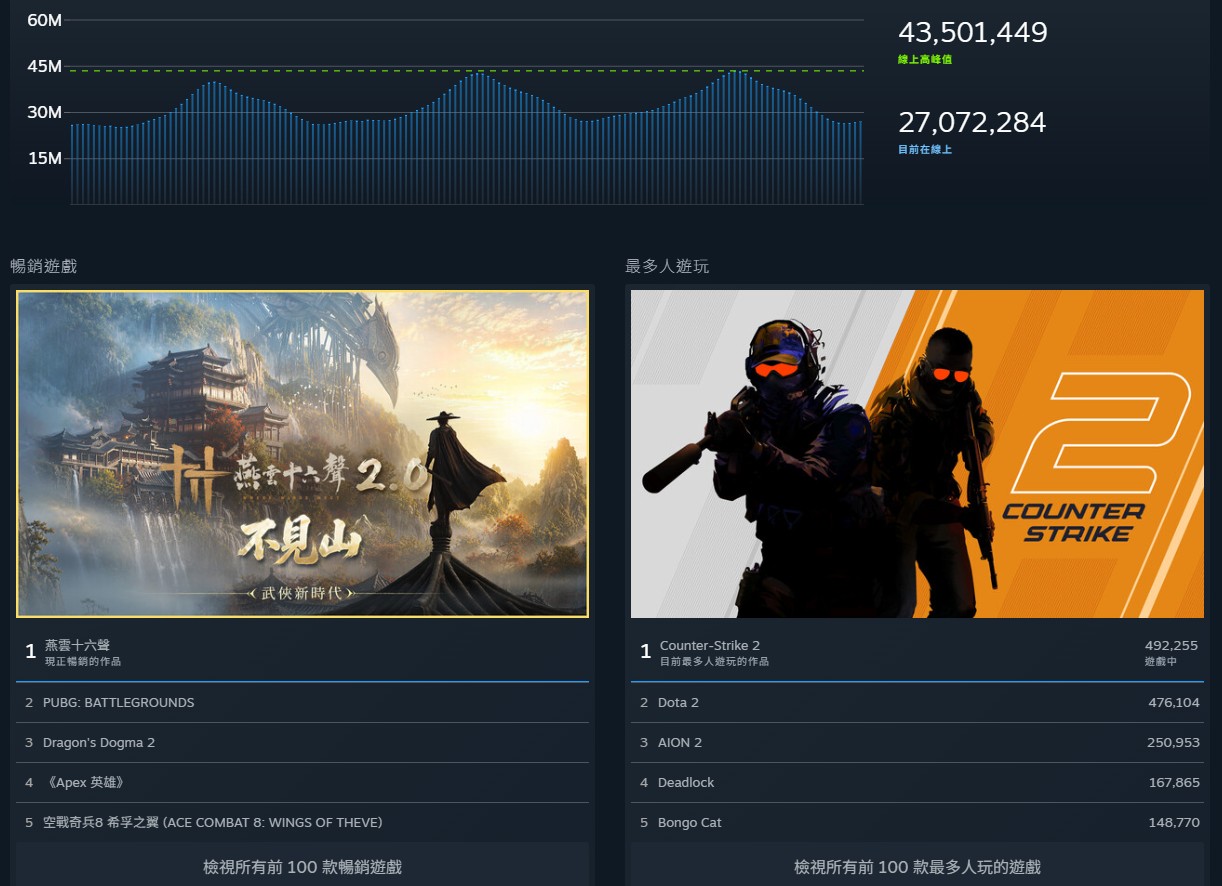Viewport: 1222px width, 886px height.
Task: Click the 476,104 Dota 2 player count
Action: 1174,703
